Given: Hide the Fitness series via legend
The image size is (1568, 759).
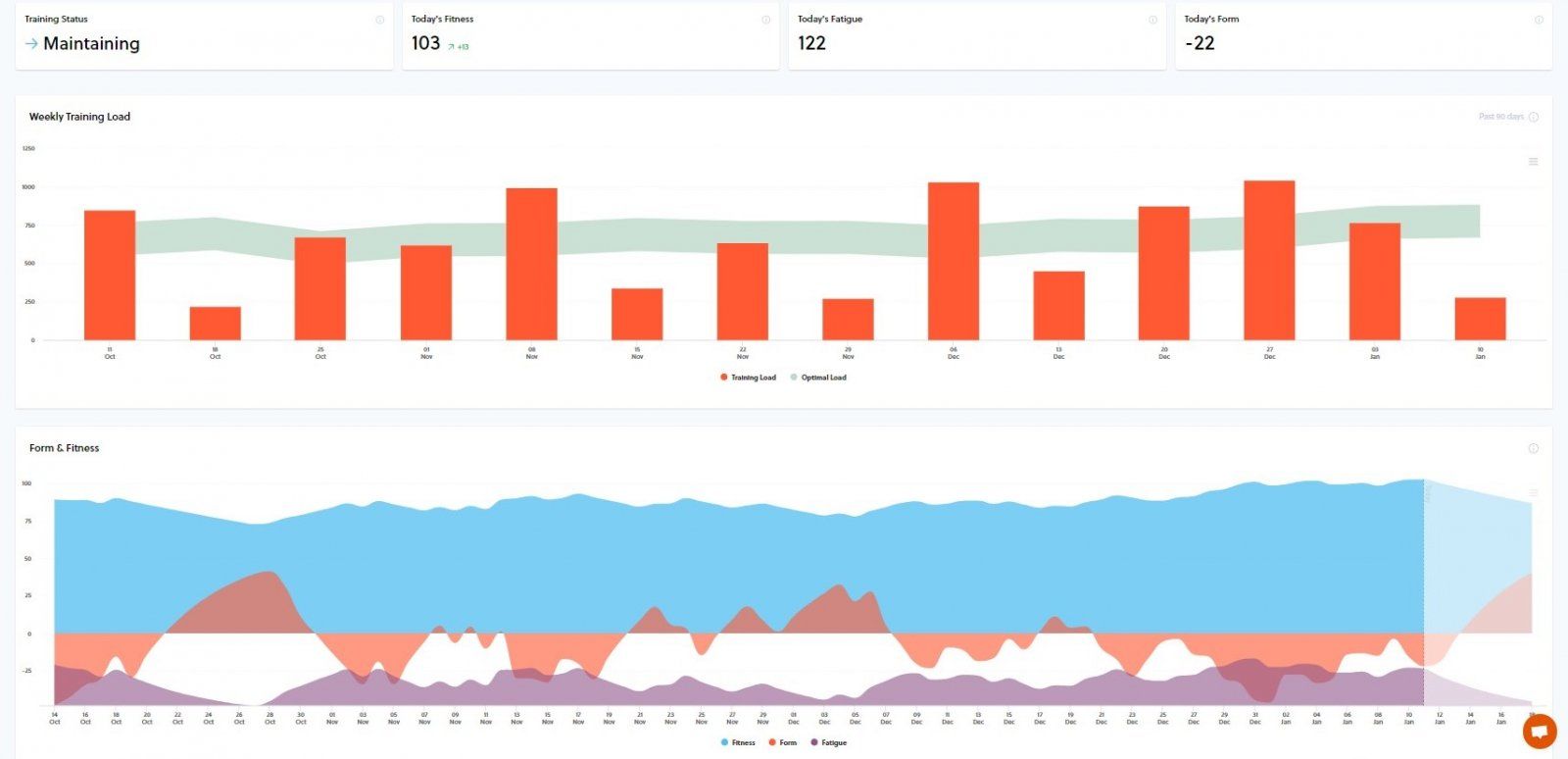Looking at the screenshot, I should point(738,742).
